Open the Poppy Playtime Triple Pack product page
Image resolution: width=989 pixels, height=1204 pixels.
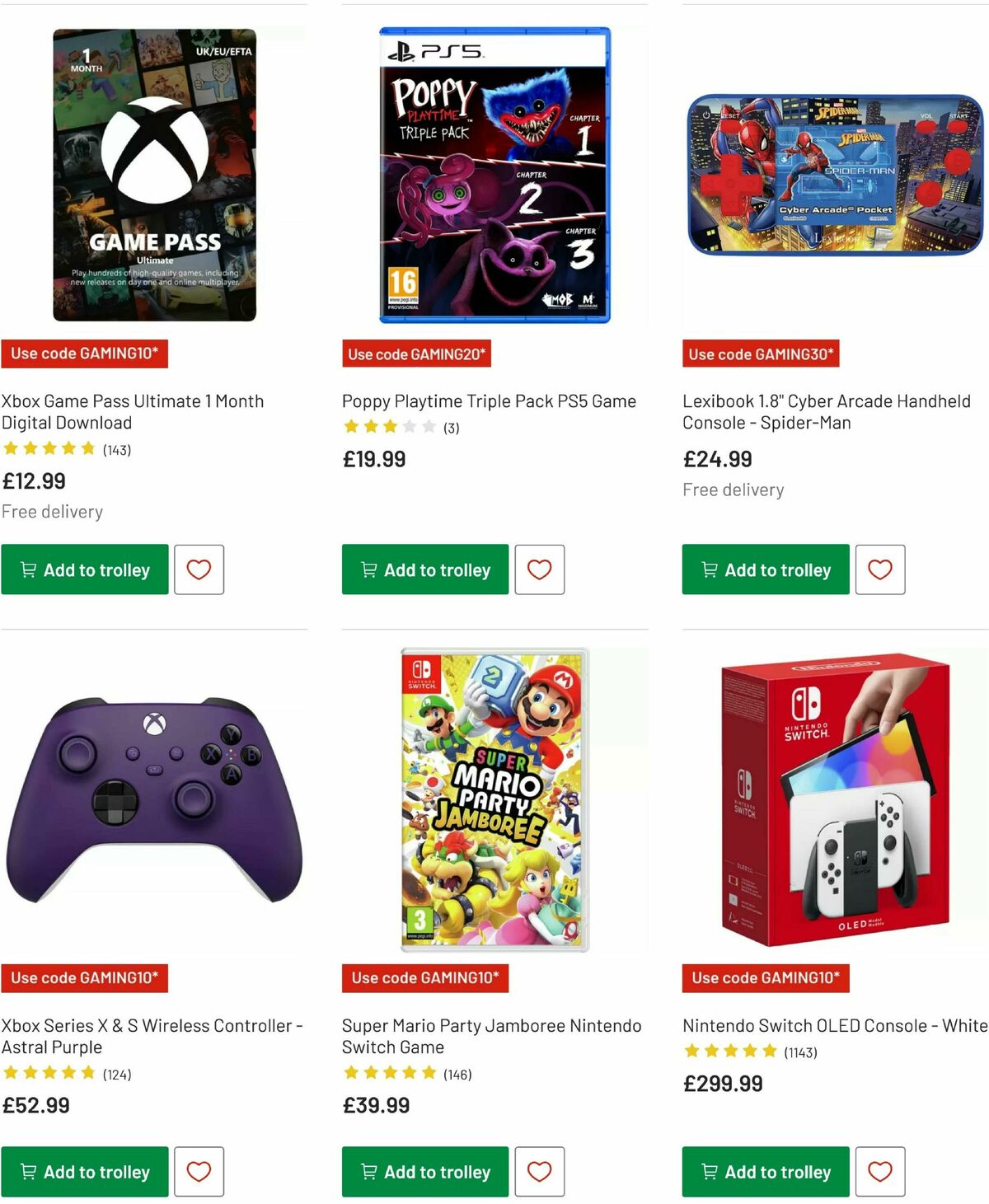[489, 401]
